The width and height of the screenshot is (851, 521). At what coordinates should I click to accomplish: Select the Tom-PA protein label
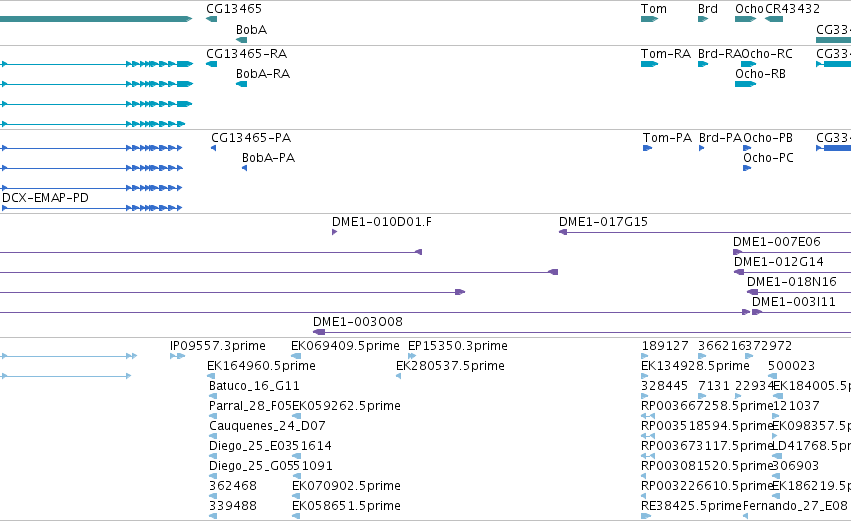(668, 138)
